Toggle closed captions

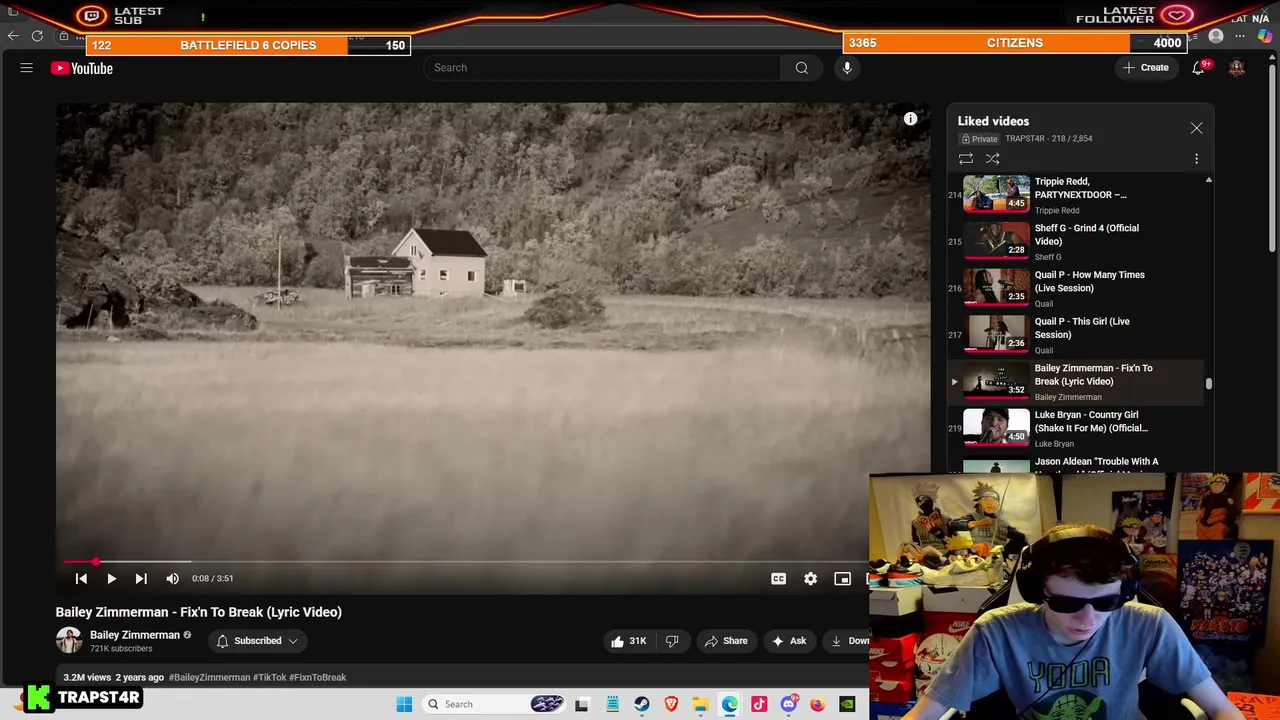pos(778,578)
